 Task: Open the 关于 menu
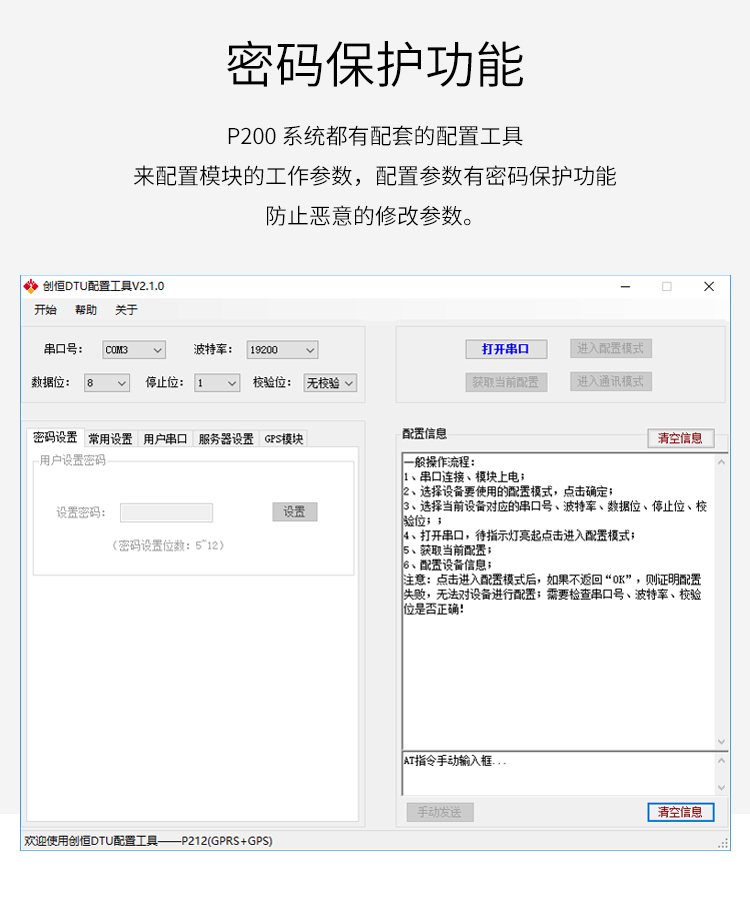(126, 310)
